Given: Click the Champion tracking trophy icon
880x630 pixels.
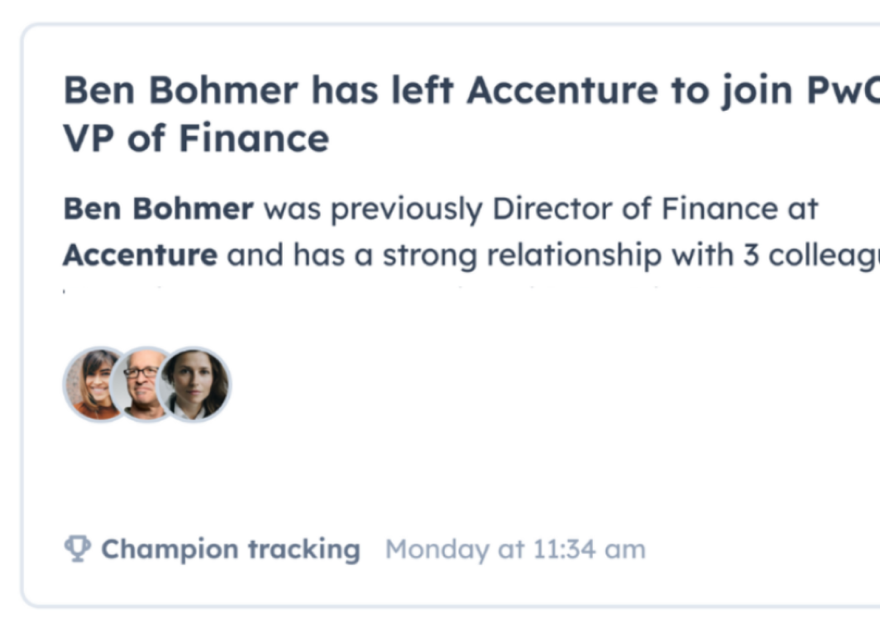Looking at the screenshot, I should [77, 549].
